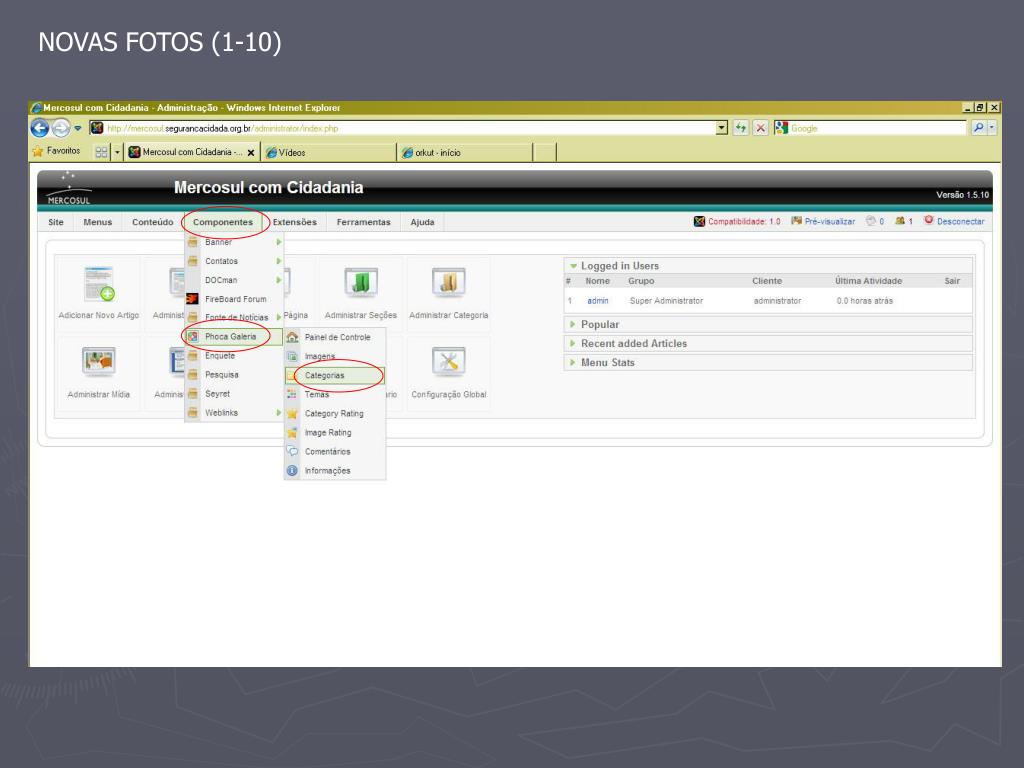Click Administrar Mídia quick icon
Viewport: 1024px width, 768px height.
click(x=99, y=372)
